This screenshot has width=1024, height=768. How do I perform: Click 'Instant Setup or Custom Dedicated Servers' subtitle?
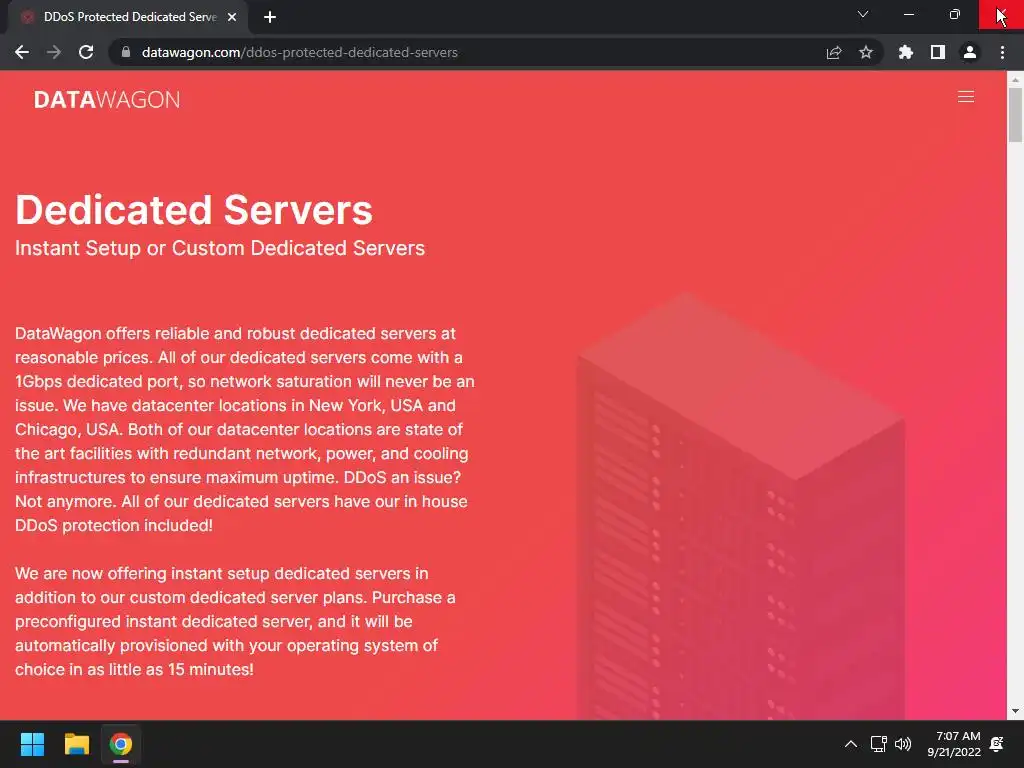click(220, 248)
